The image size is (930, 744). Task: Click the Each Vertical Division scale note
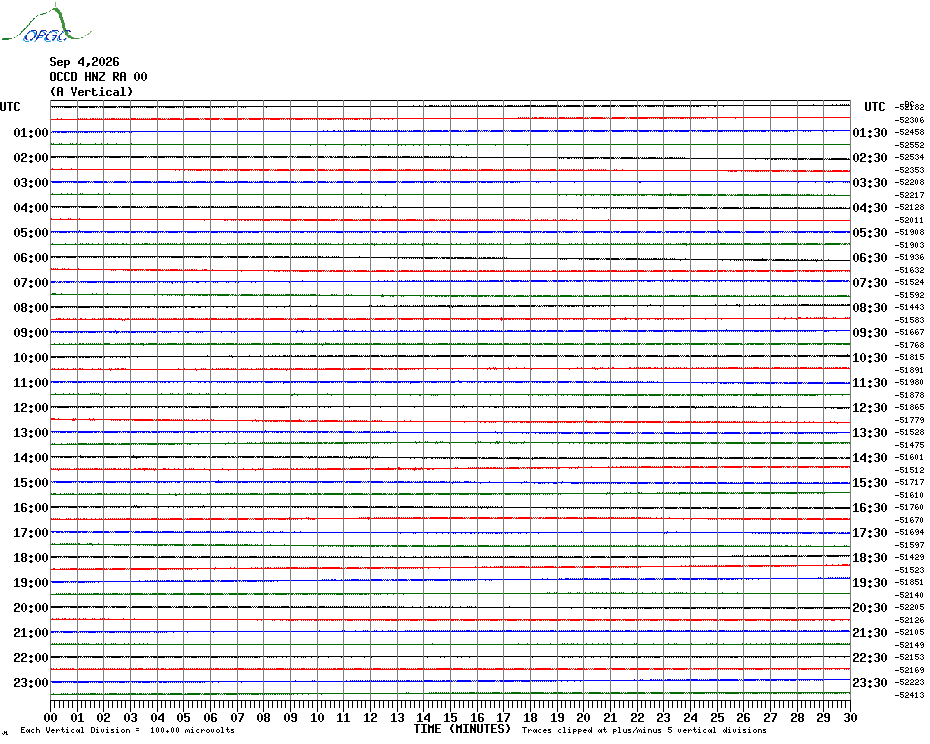128,730
